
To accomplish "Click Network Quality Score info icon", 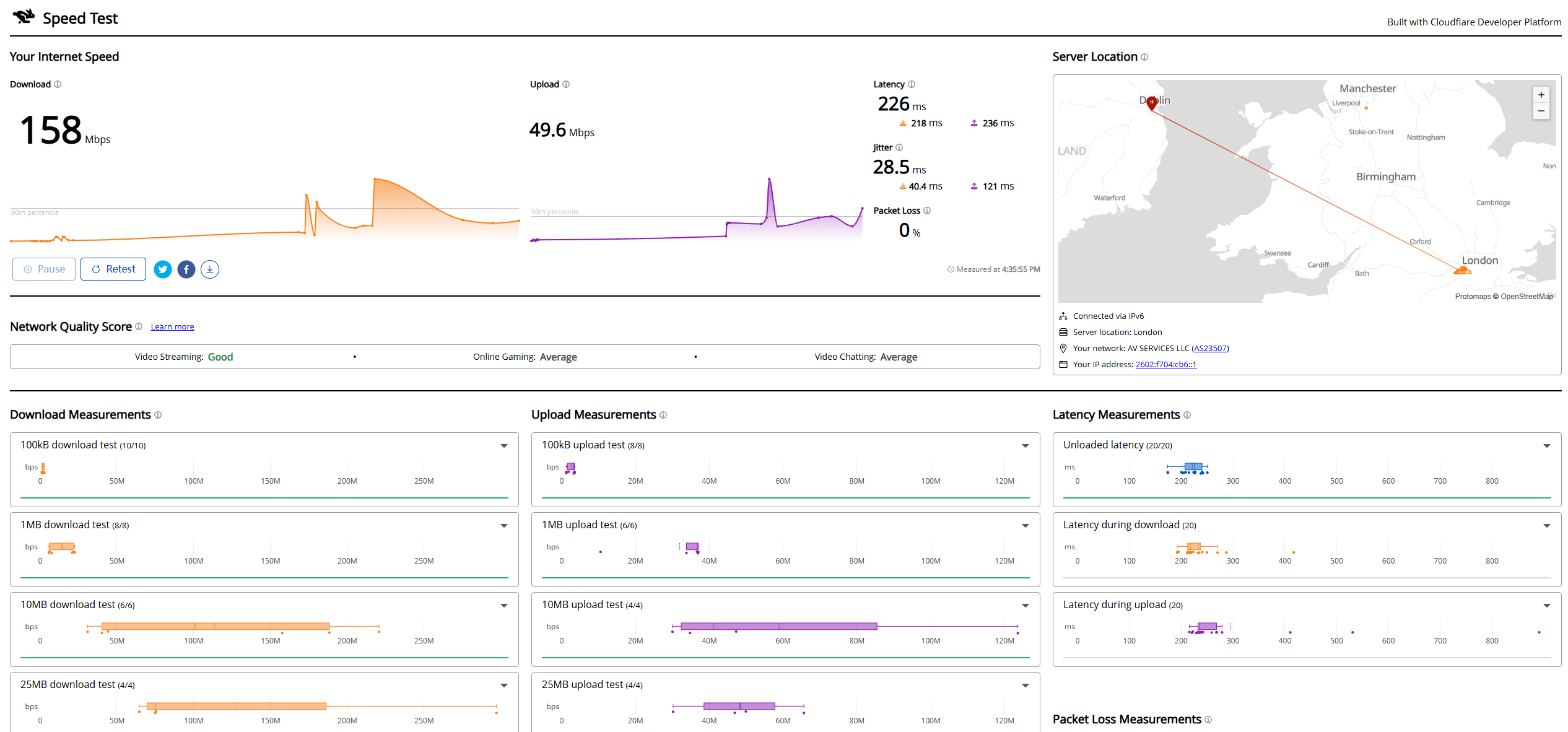I will click(139, 326).
